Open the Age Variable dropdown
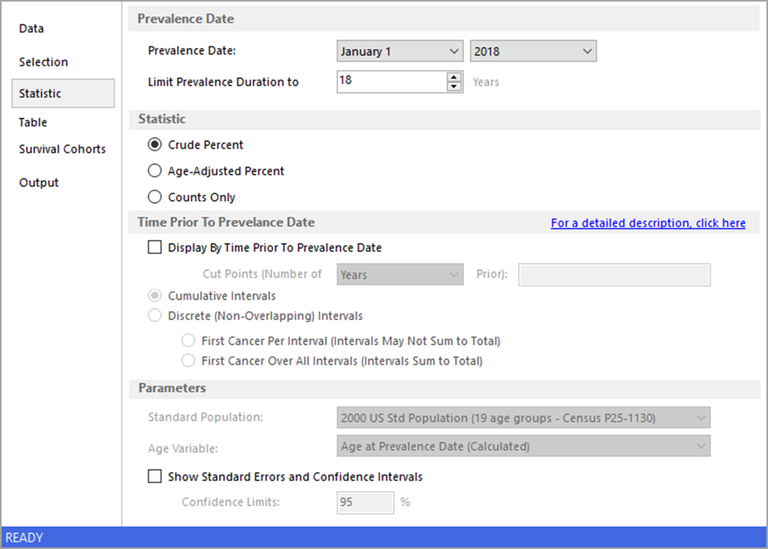Viewport: 768px width, 549px height. pyautogui.click(x=523, y=446)
